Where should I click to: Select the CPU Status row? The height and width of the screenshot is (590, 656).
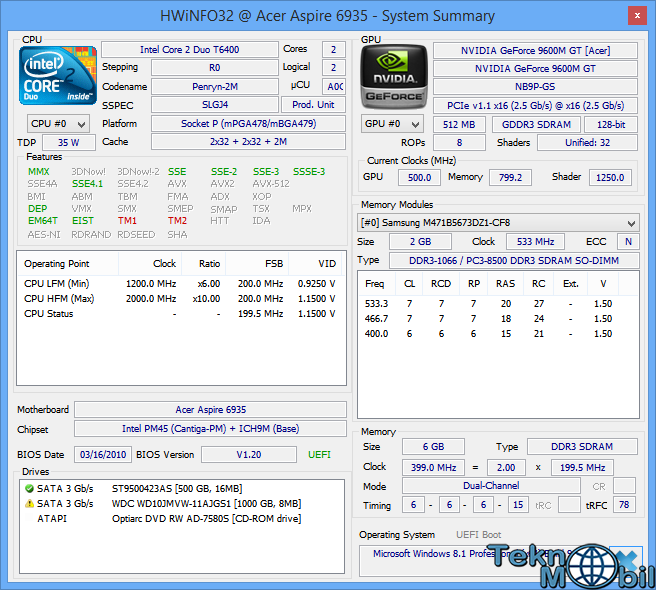(x=180, y=314)
